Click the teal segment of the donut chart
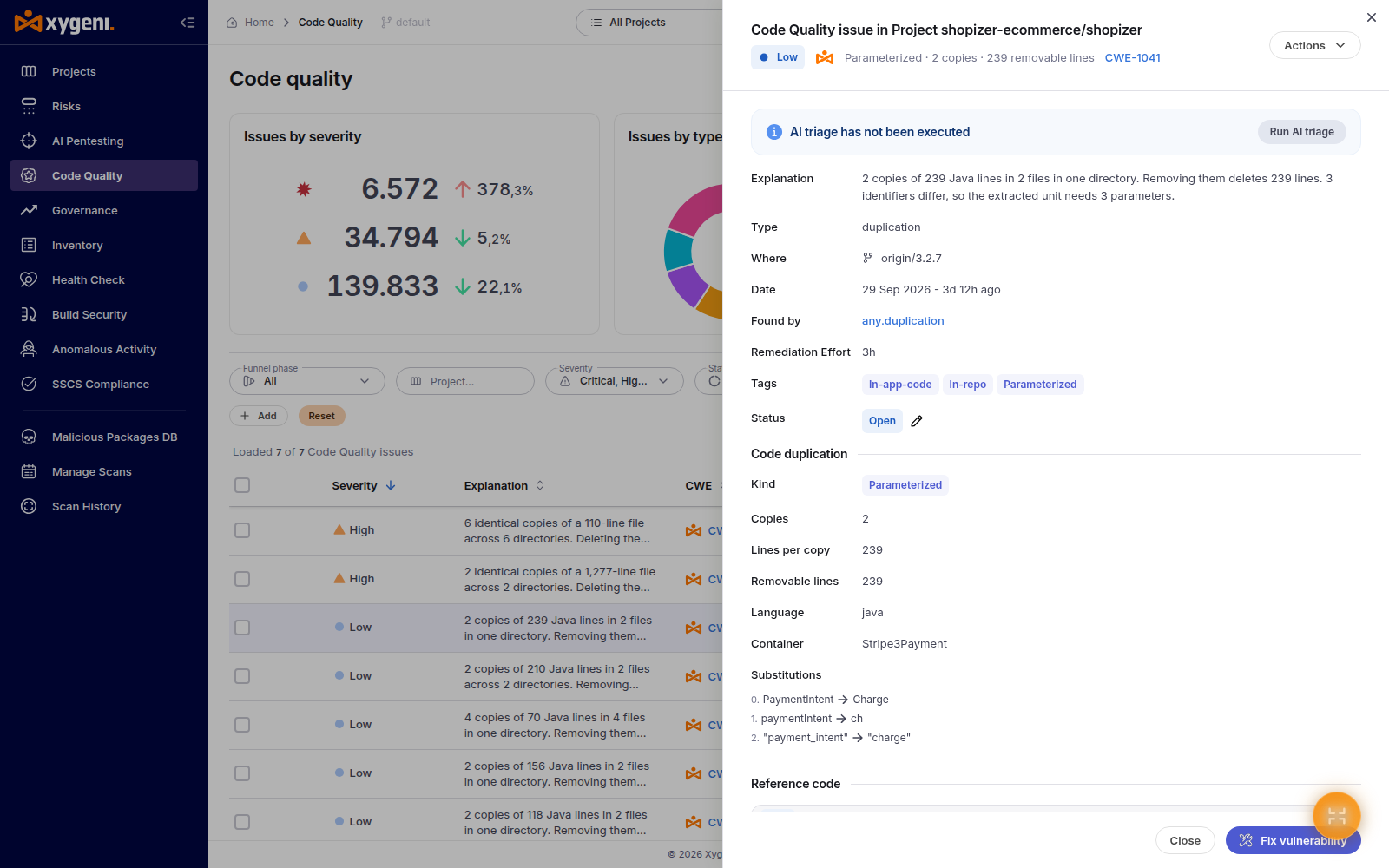This screenshot has width=1389, height=868. (x=678, y=251)
